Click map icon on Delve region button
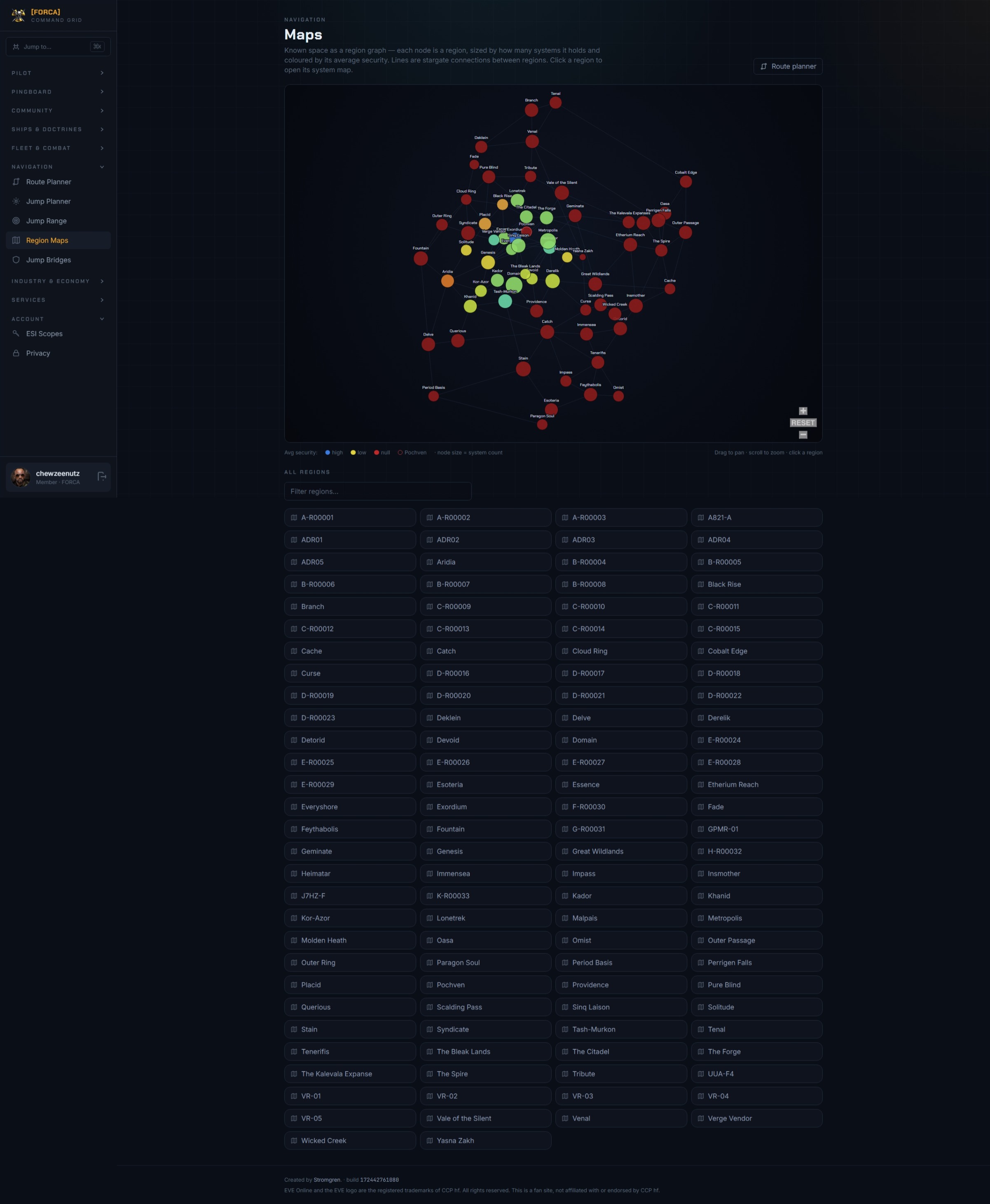 coord(565,718)
